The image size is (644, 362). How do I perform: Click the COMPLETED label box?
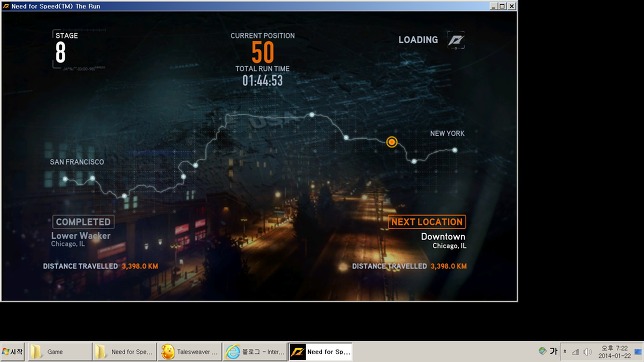pyautogui.click(x=83, y=222)
